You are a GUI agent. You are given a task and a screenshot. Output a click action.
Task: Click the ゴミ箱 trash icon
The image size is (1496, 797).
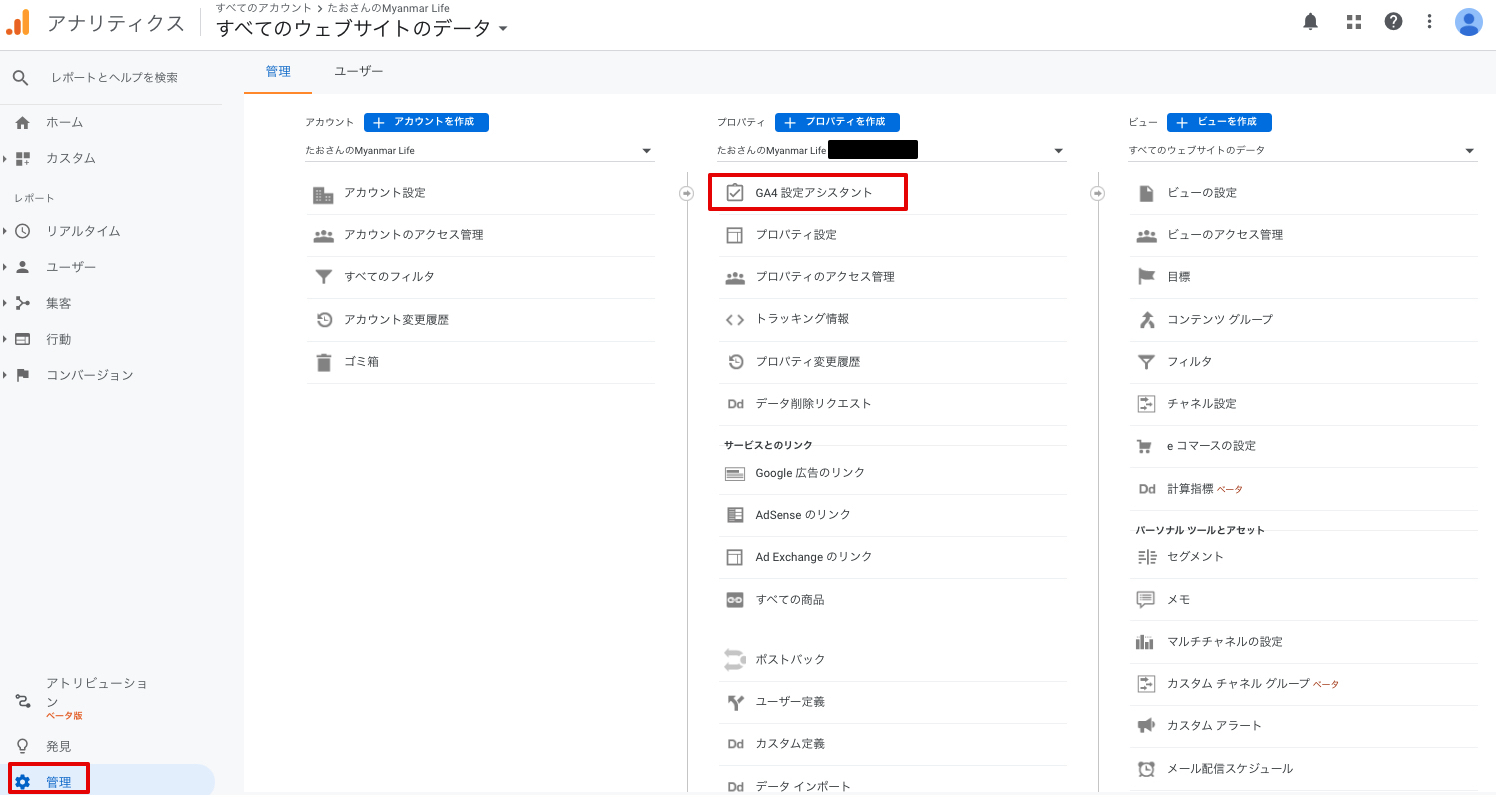click(323, 362)
